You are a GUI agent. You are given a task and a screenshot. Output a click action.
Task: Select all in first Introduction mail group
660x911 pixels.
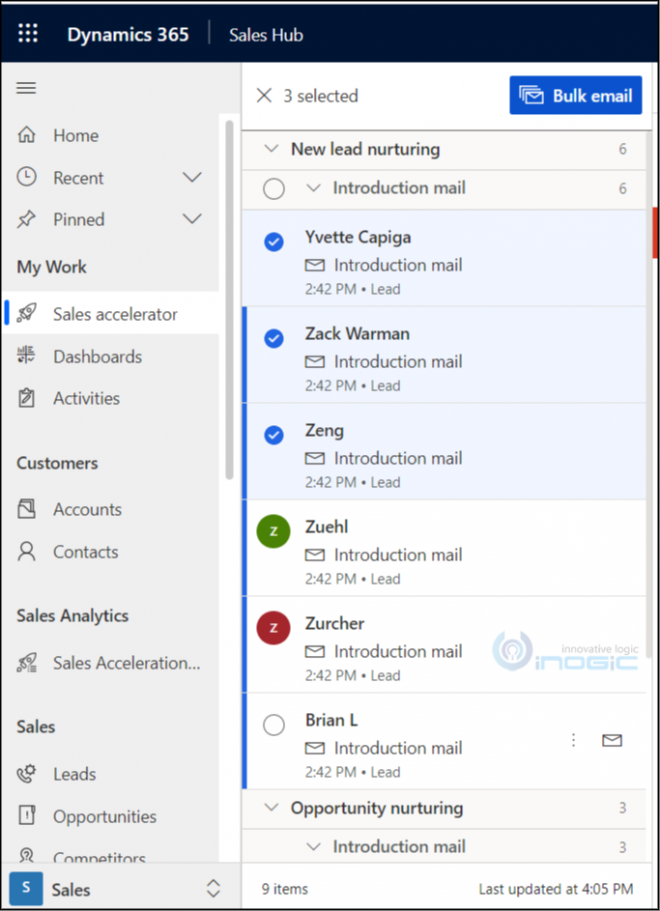click(274, 188)
